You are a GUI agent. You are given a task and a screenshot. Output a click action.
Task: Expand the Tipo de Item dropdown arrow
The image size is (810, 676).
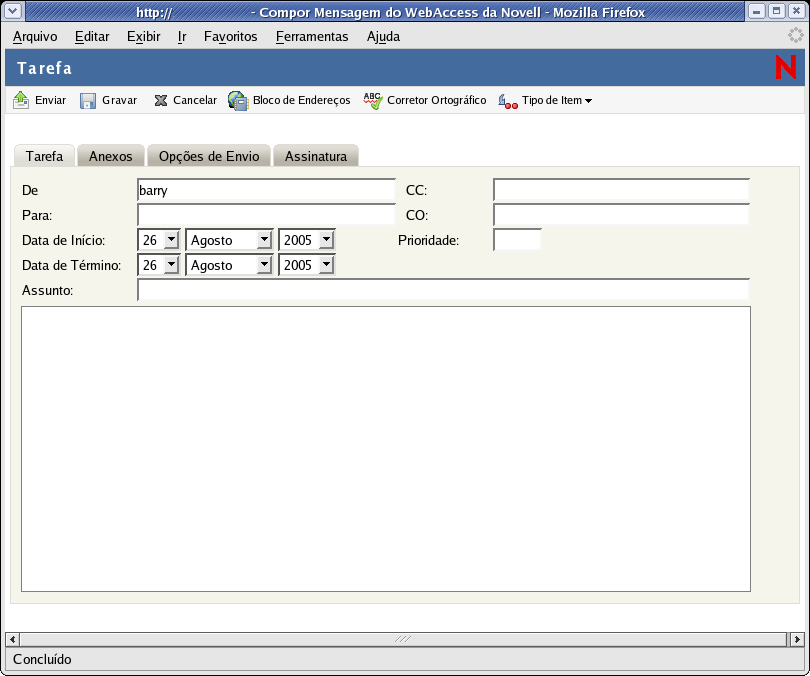point(588,101)
